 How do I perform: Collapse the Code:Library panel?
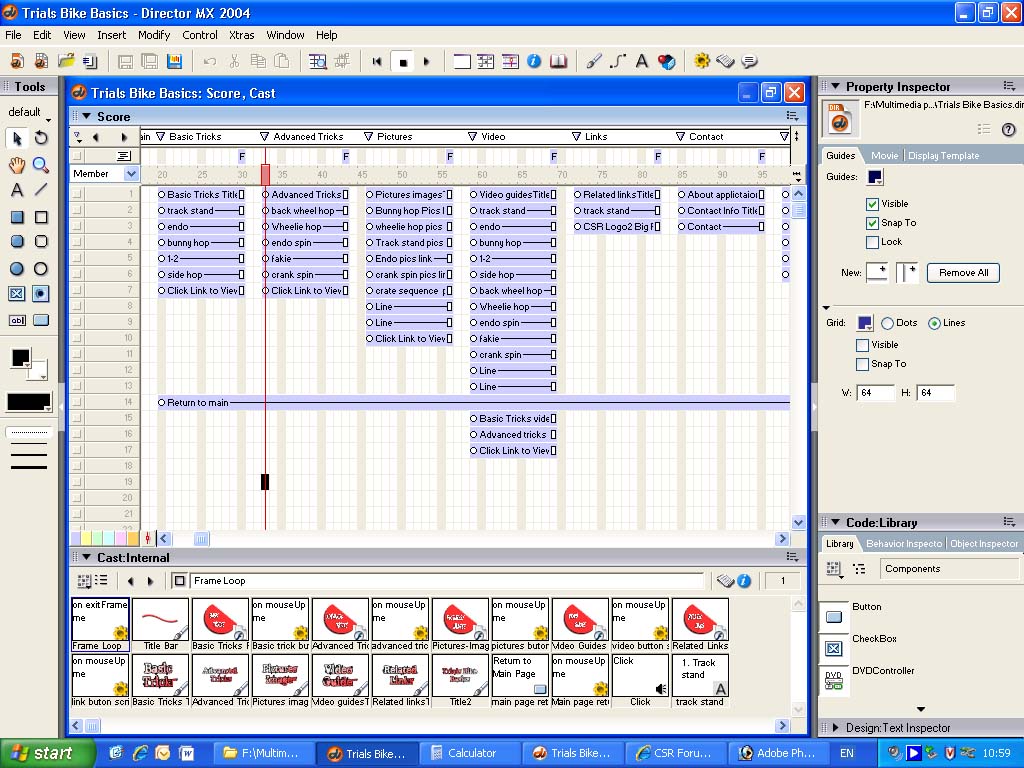point(835,522)
